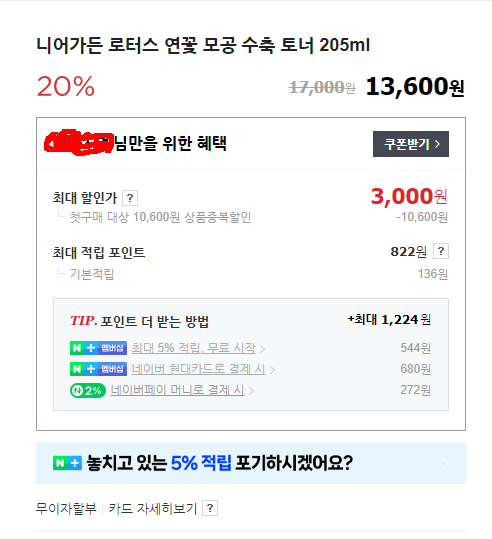Expand chevron after 최대 5% 적립 link
The image size is (492, 539).
pyautogui.click(x=262, y=349)
